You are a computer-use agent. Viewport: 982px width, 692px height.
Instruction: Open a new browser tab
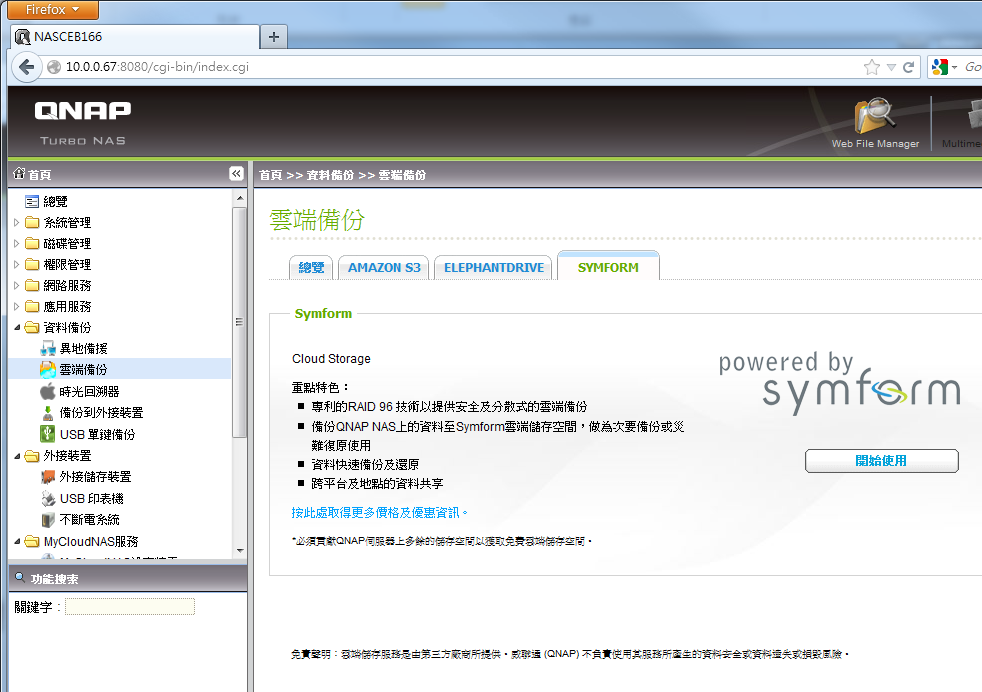274,37
